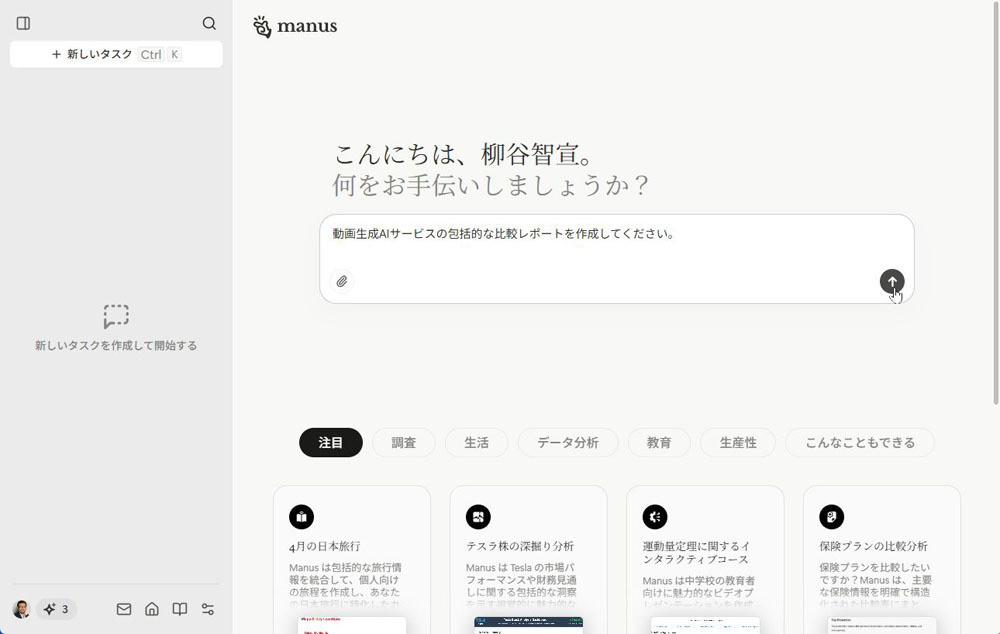The width and height of the screenshot is (1000, 634).
Task: Select the 生活 tab
Action: coord(476,443)
